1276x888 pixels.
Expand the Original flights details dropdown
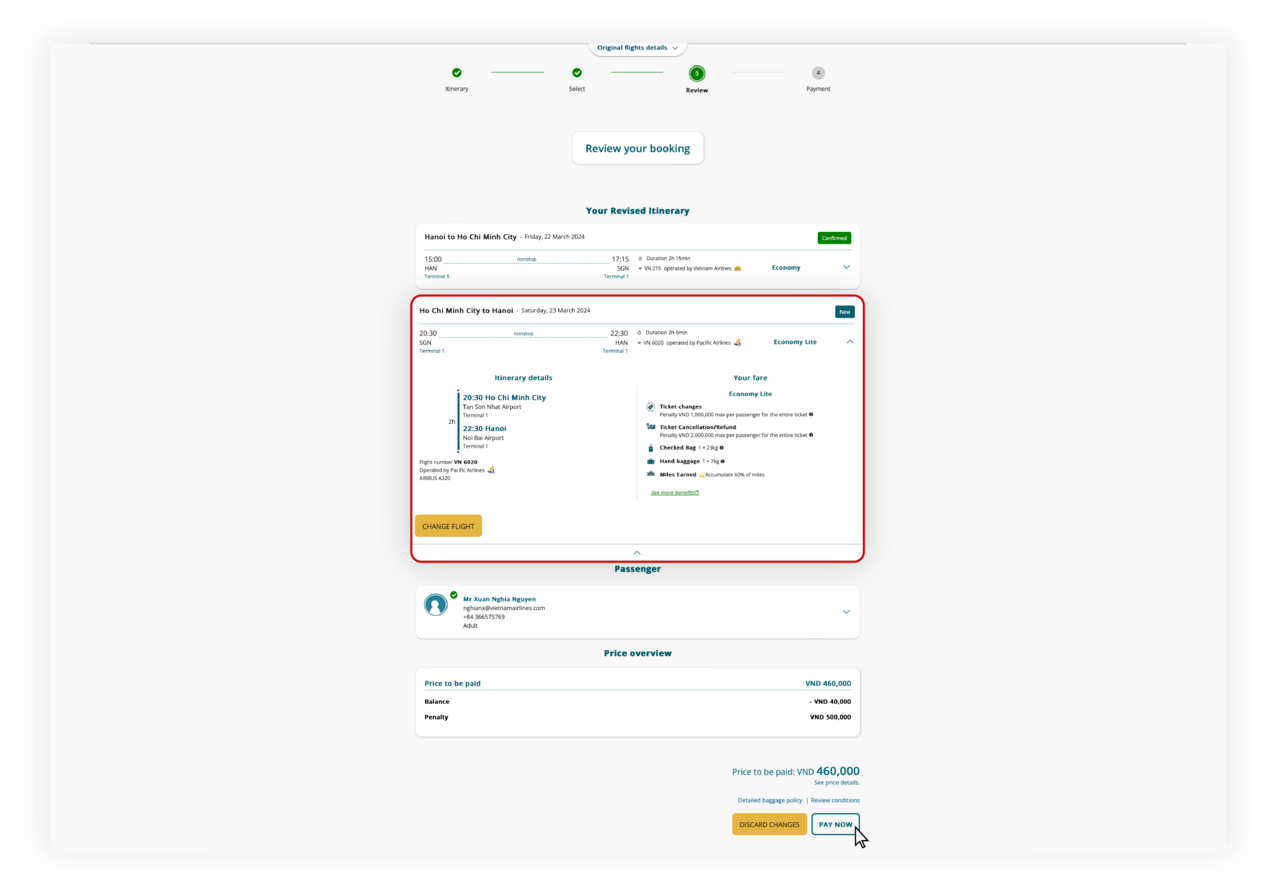pyautogui.click(x=637, y=47)
